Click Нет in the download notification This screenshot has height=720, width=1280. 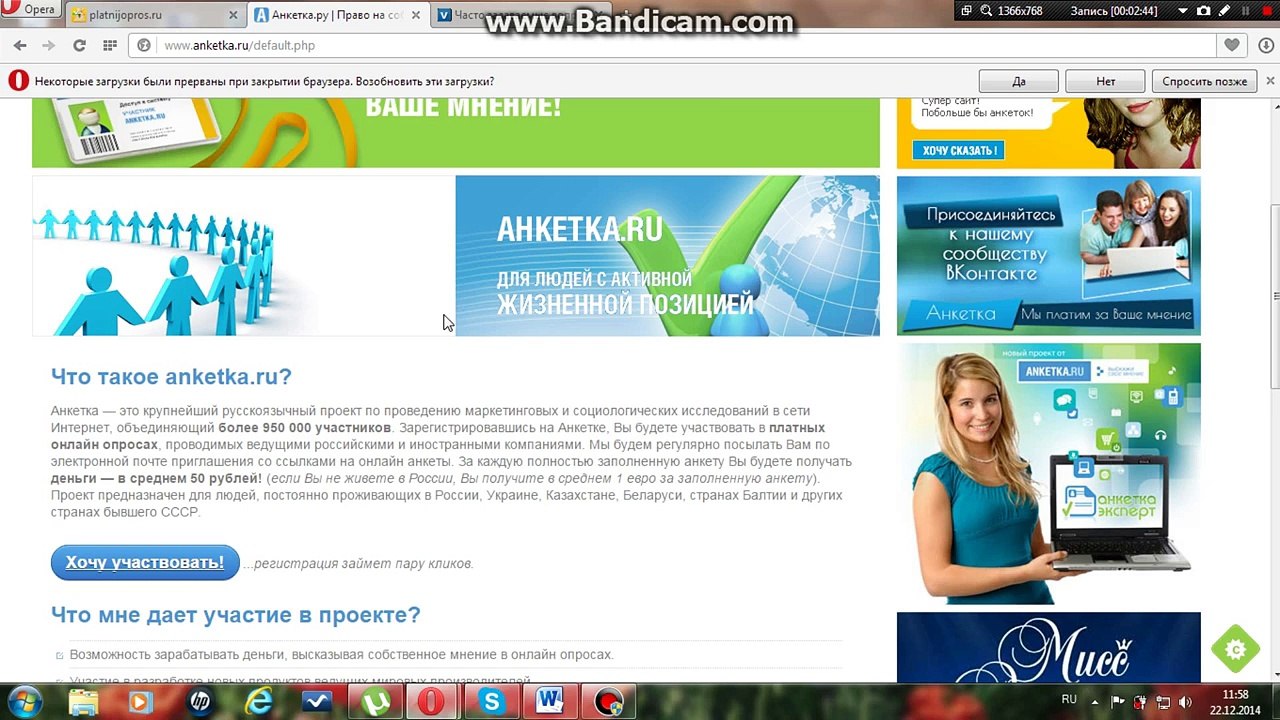1105,81
